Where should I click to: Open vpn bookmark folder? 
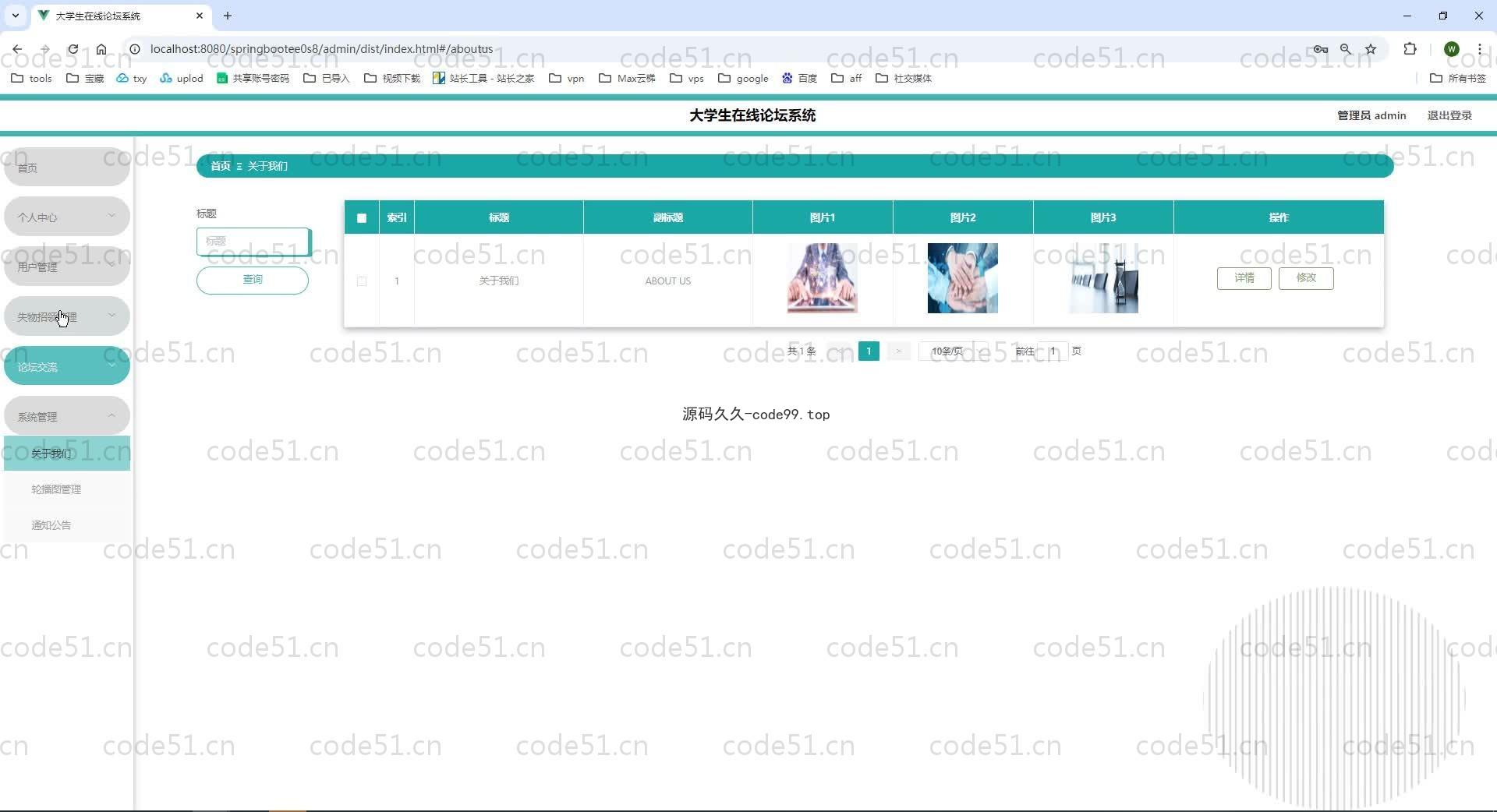click(567, 78)
